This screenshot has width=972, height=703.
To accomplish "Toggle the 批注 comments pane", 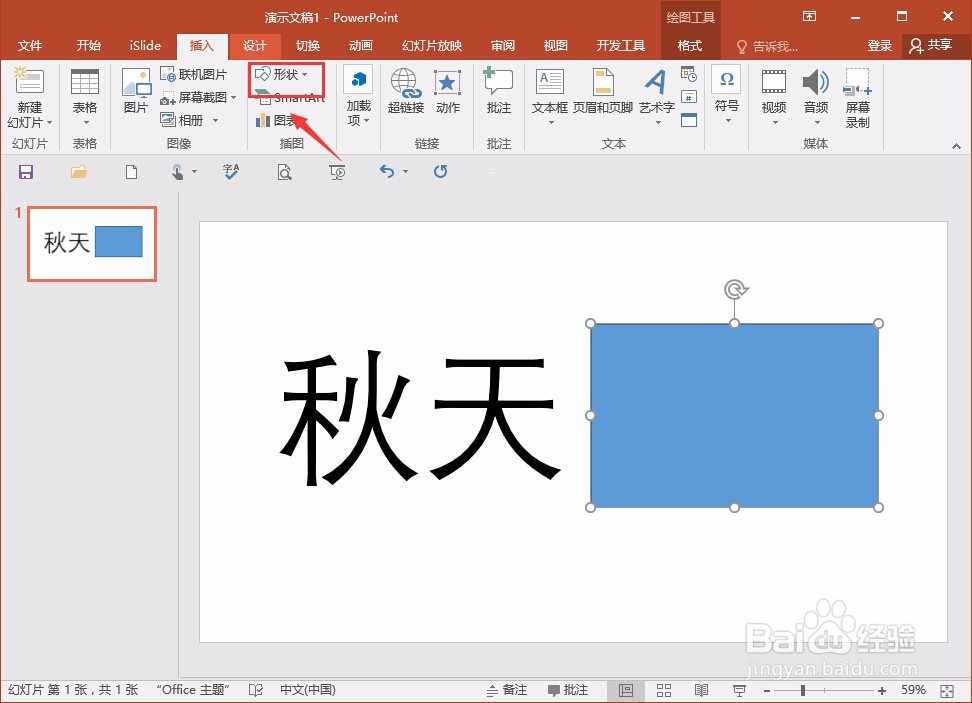I will (568, 689).
